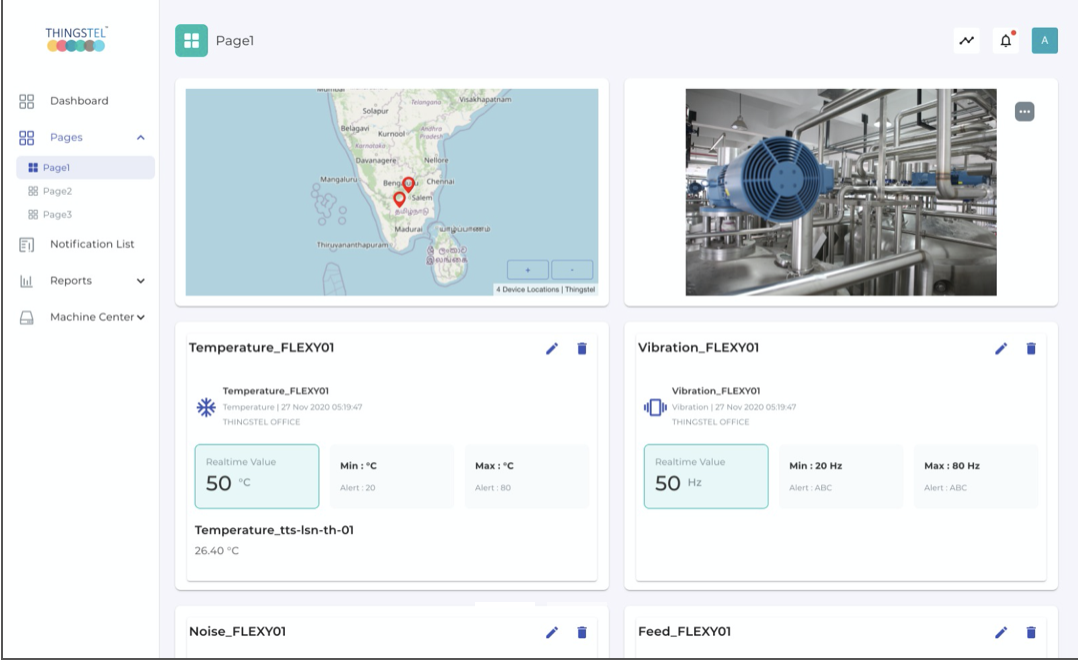Expand the Machine Center menu
Viewport: 1078px width, 662px height.
pos(141,318)
